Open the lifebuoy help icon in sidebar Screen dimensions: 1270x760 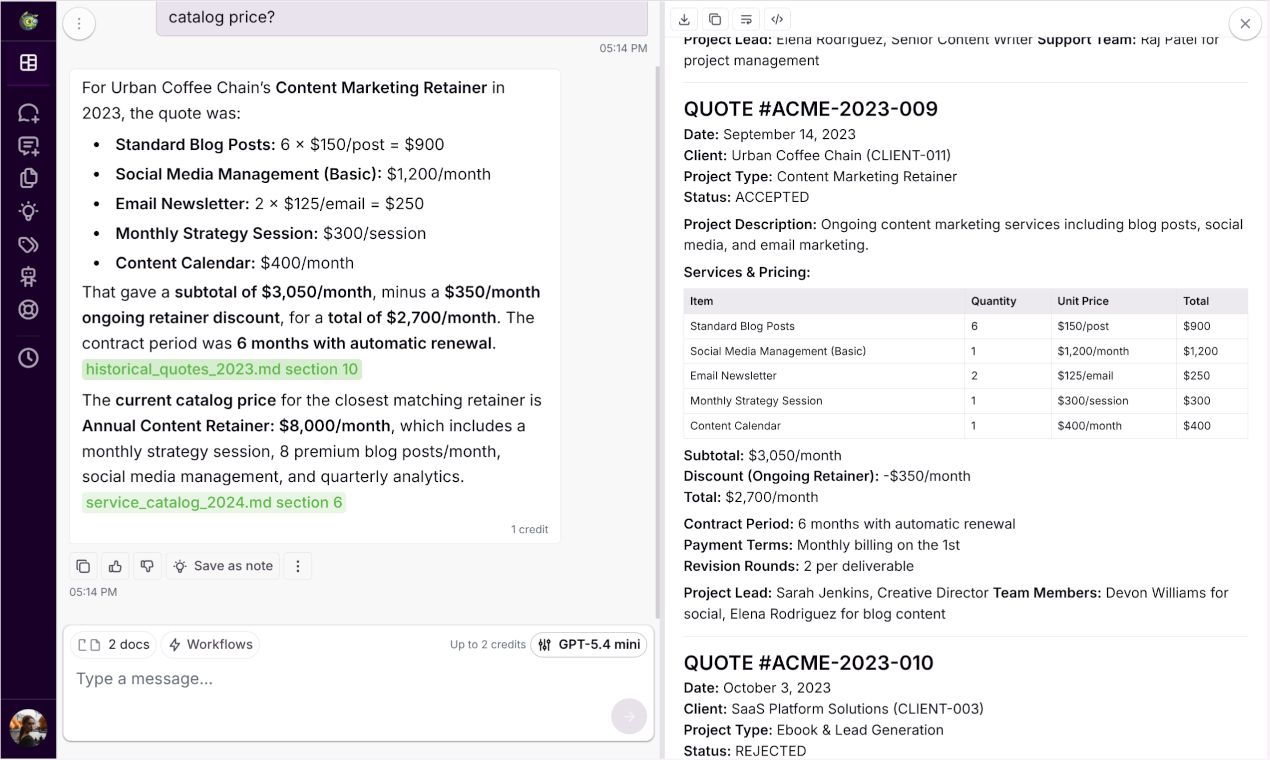click(x=28, y=310)
